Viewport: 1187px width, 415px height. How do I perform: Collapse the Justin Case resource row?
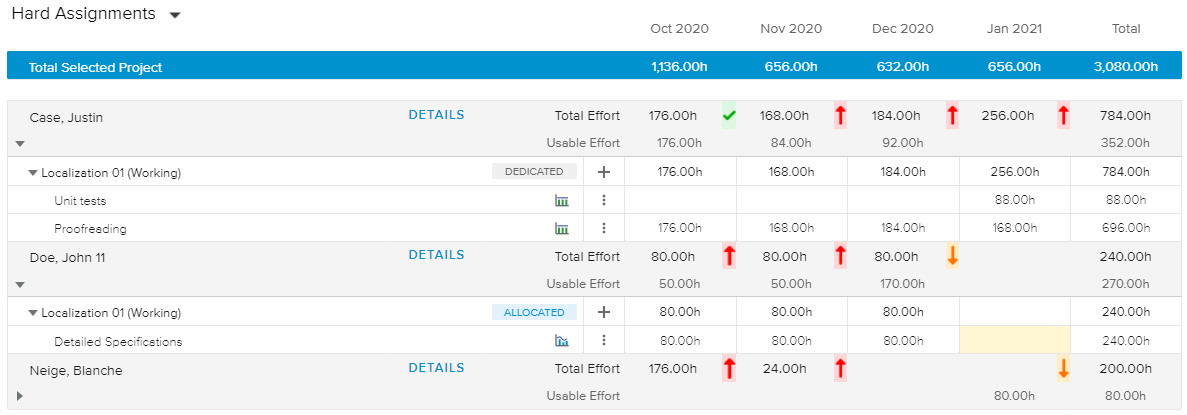click(19, 143)
